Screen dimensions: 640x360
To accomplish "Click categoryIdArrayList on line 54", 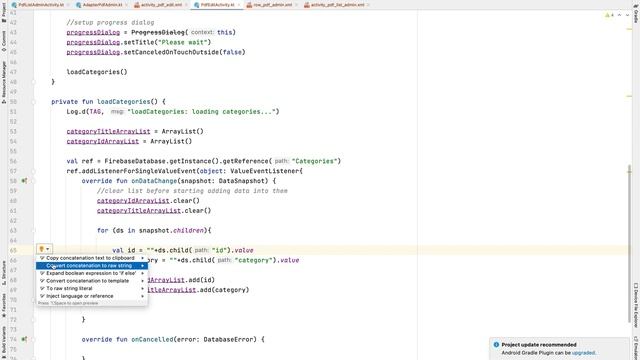I will tap(103, 141).
